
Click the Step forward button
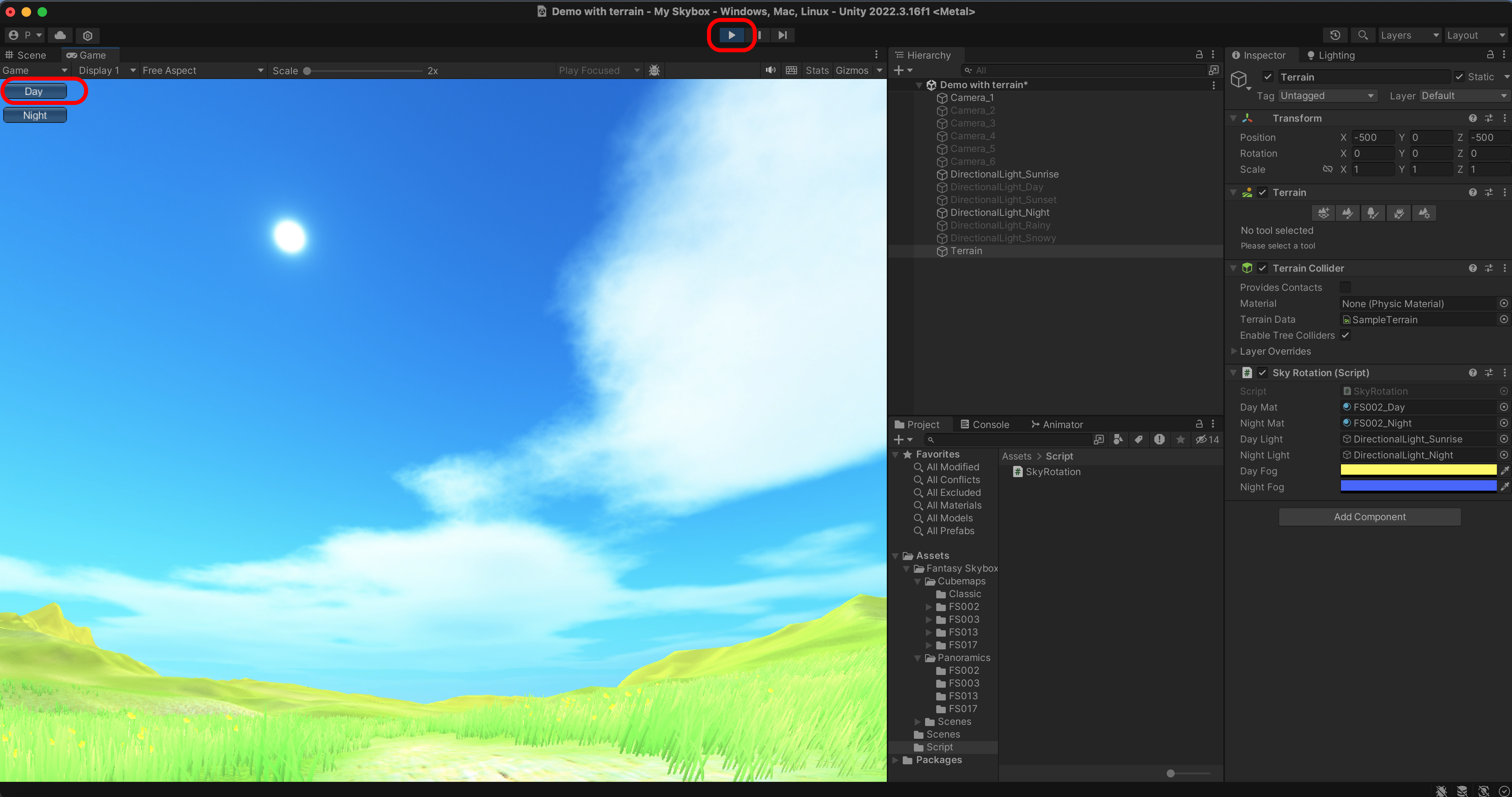tap(782, 35)
